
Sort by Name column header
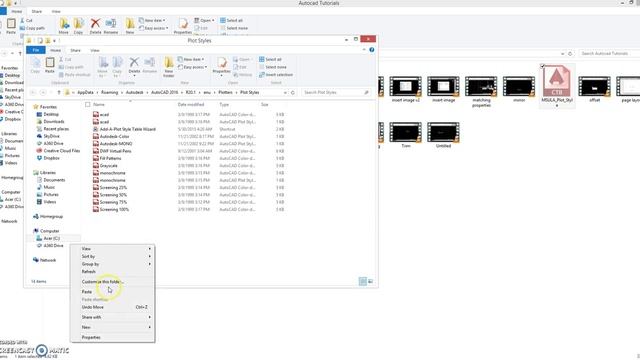pyautogui.click(x=99, y=105)
